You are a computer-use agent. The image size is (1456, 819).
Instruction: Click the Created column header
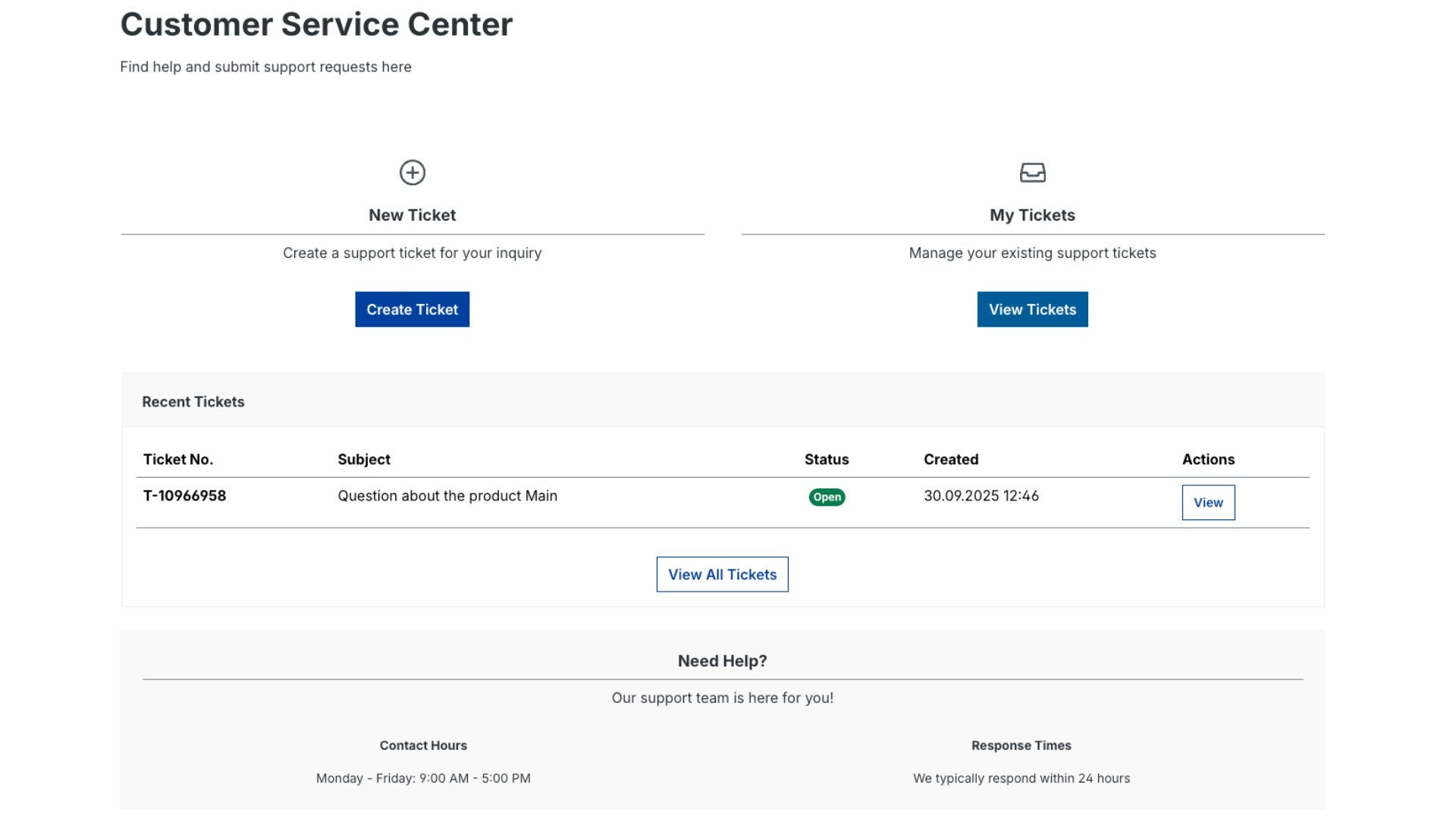point(950,460)
